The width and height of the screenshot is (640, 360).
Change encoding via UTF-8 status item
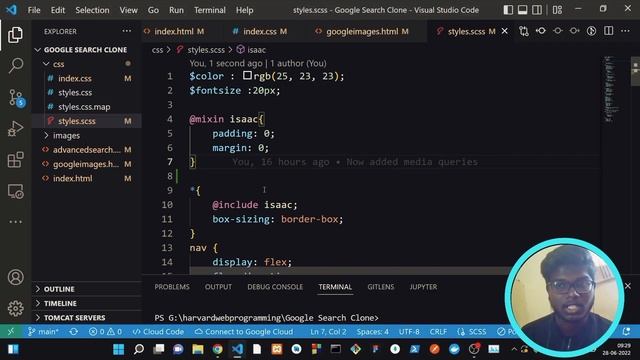409,331
